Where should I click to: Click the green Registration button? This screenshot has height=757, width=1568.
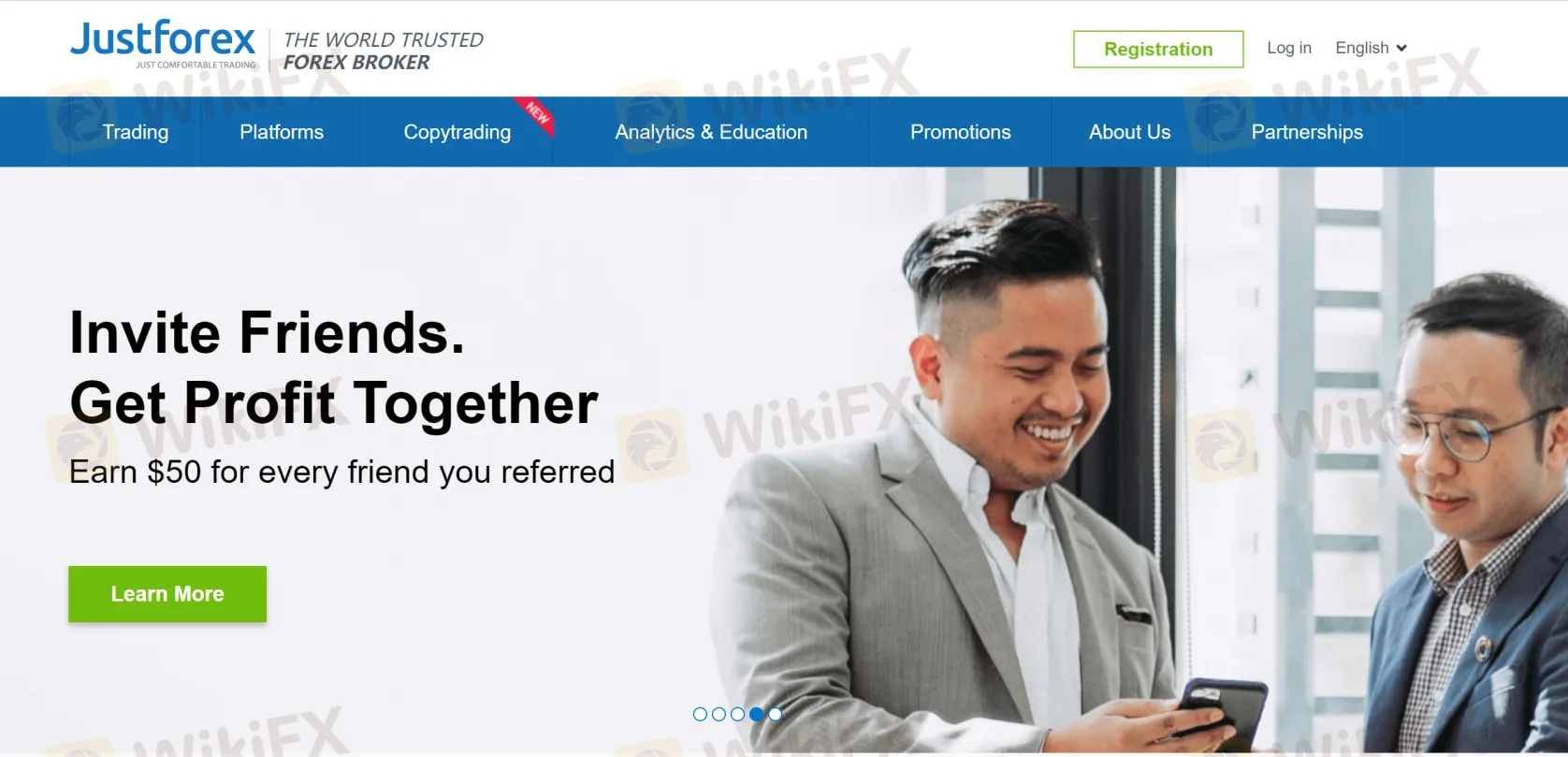(1158, 50)
